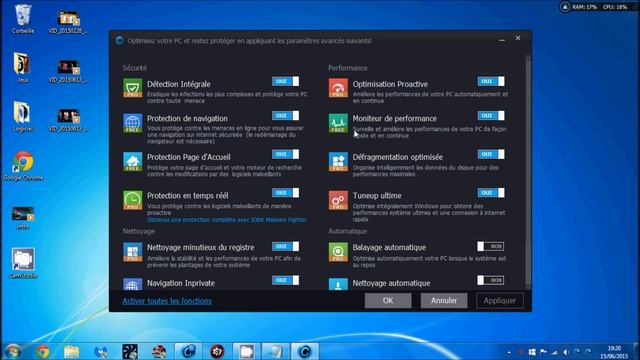This screenshot has width=640, height=360.
Task: Click the OK button
Action: pos(388,300)
